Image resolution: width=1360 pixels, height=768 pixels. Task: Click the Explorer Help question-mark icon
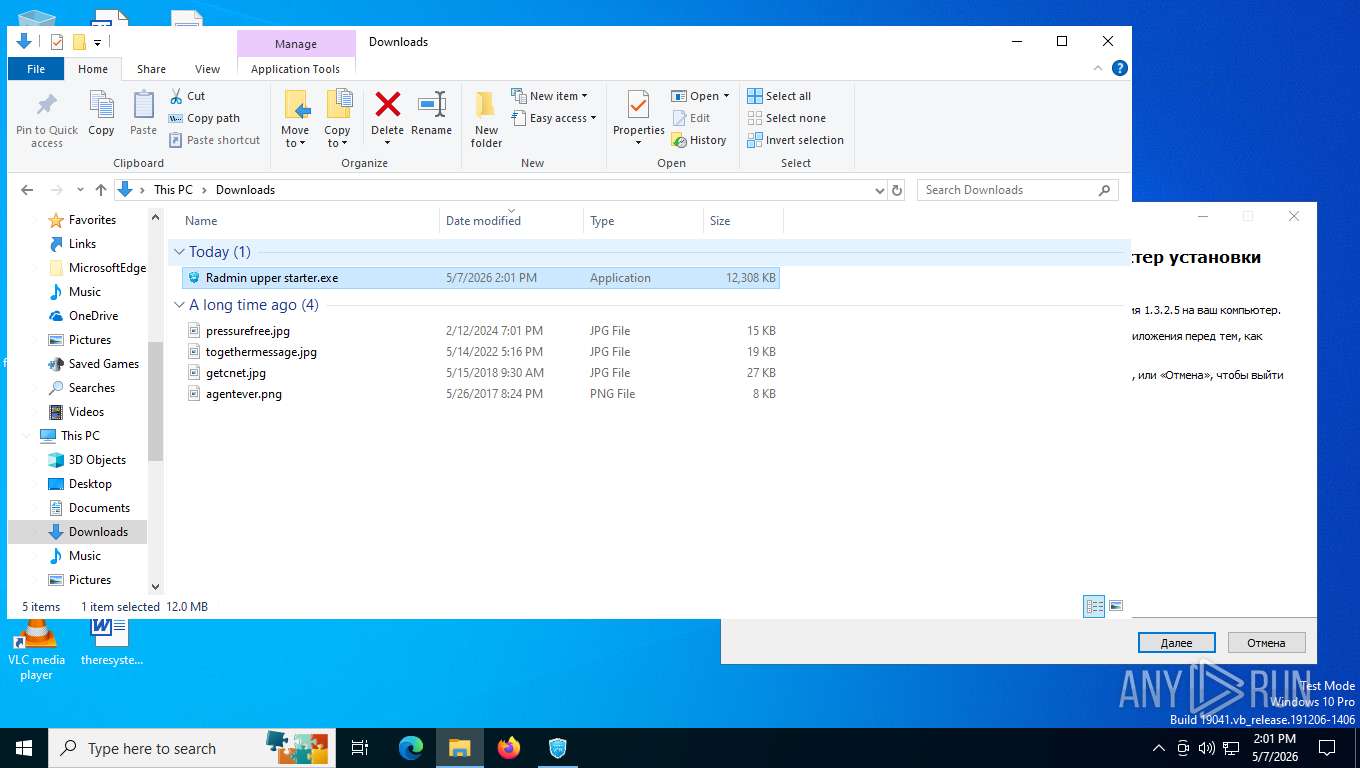[1120, 68]
